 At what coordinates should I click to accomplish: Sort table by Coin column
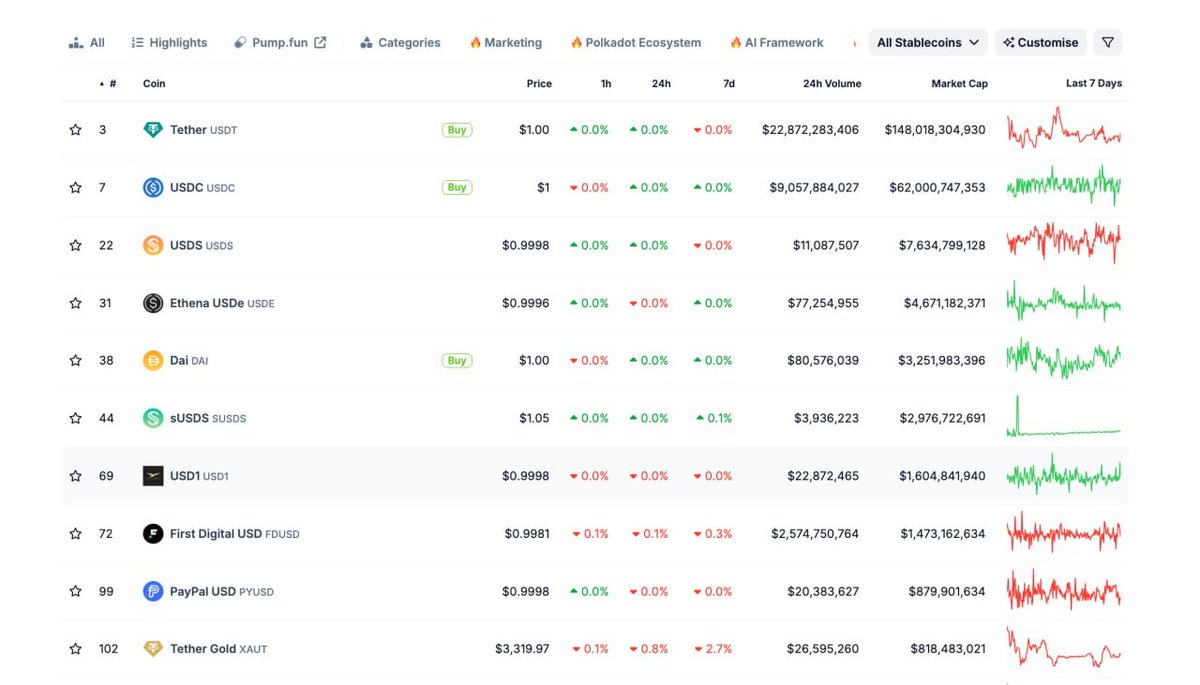154,84
